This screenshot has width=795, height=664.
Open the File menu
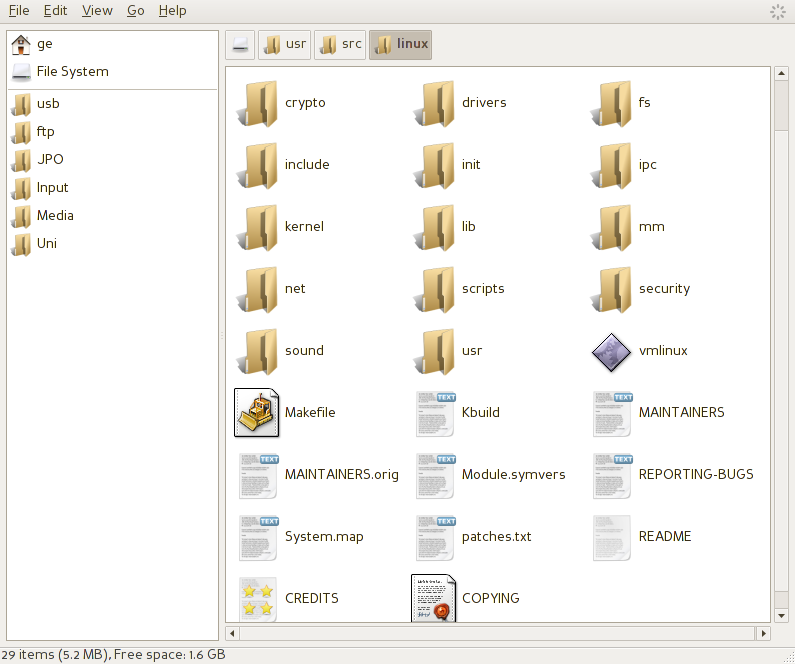(x=19, y=10)
